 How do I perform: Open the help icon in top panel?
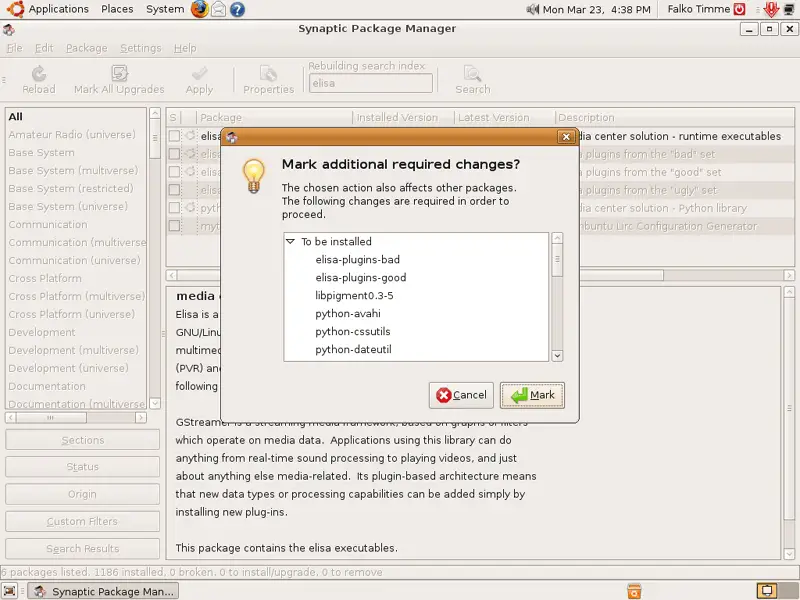(237, 9)
